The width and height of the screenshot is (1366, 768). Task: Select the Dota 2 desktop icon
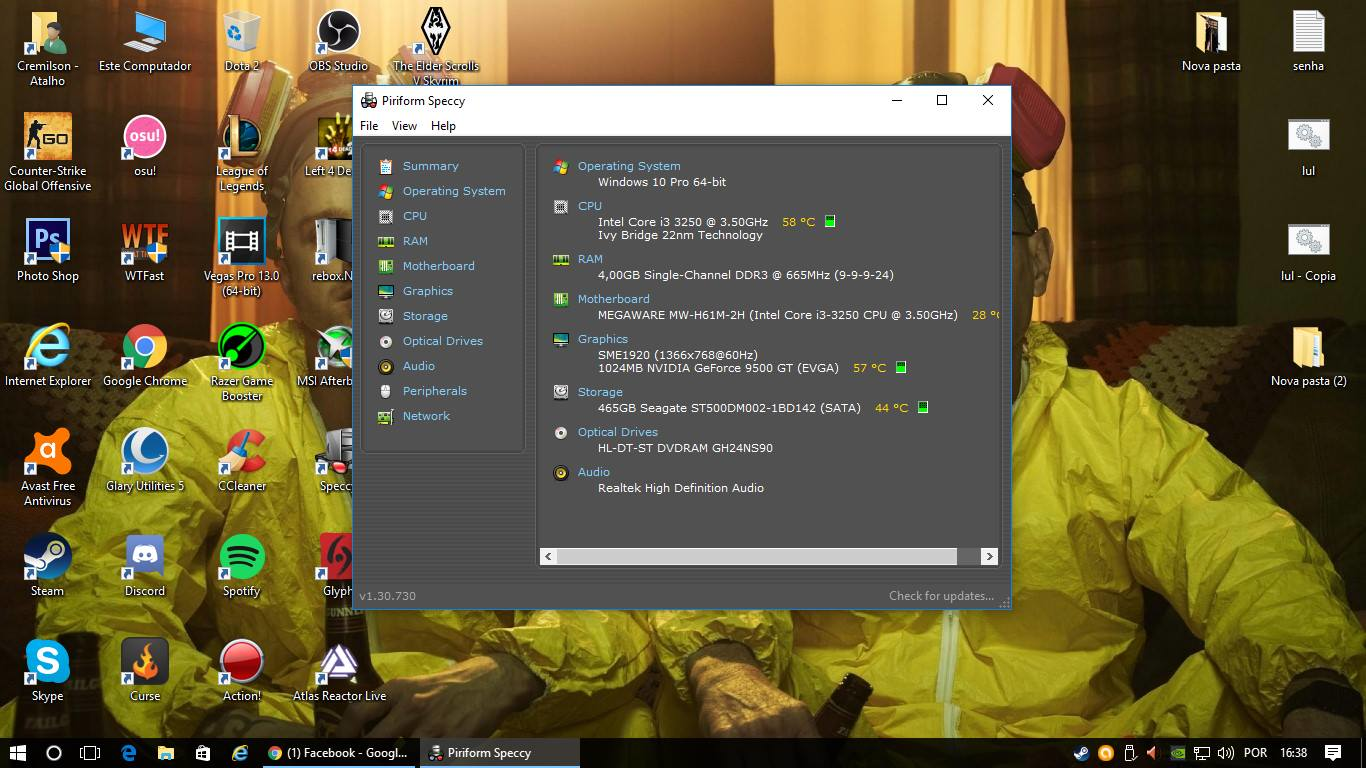point(241,42)
